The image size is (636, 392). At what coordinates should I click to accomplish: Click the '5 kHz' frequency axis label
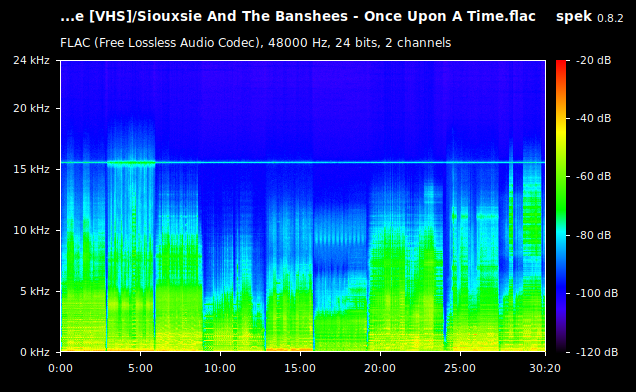click(34, 291)
